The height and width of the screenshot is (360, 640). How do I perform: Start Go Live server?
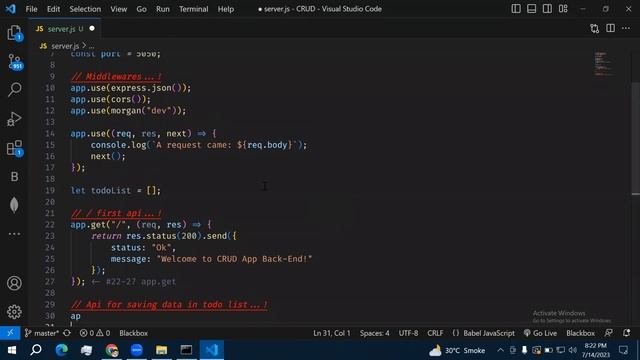(x=540, y=333)
